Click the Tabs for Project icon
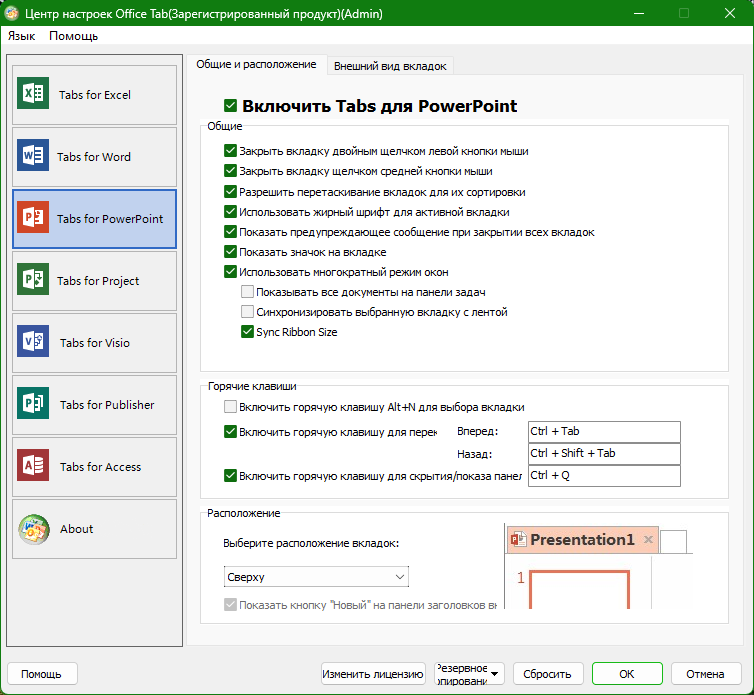The height and width of the screenshot is (695, 754). point(33,279)
